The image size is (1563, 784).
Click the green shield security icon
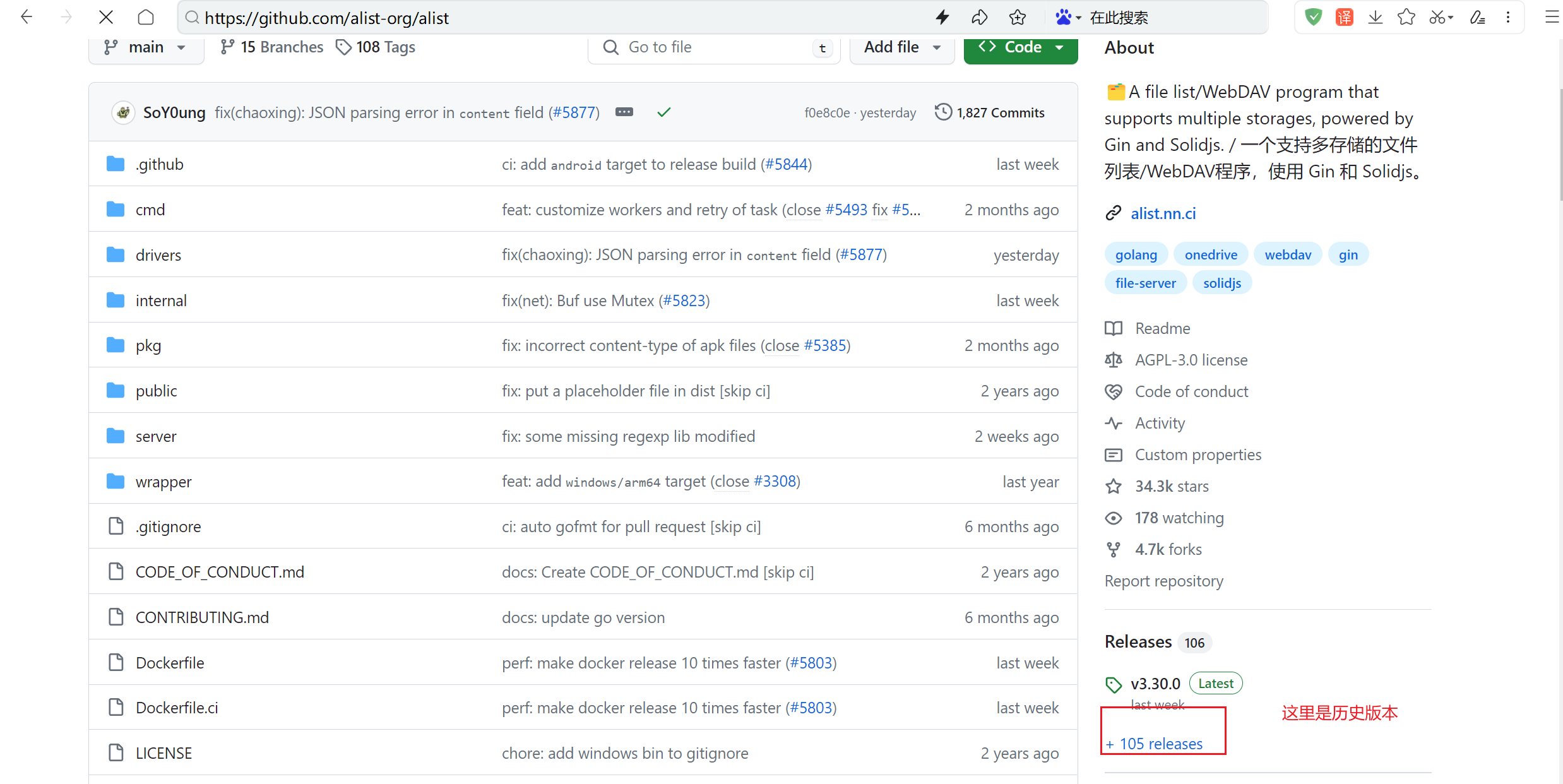[x=1313, y=17]
